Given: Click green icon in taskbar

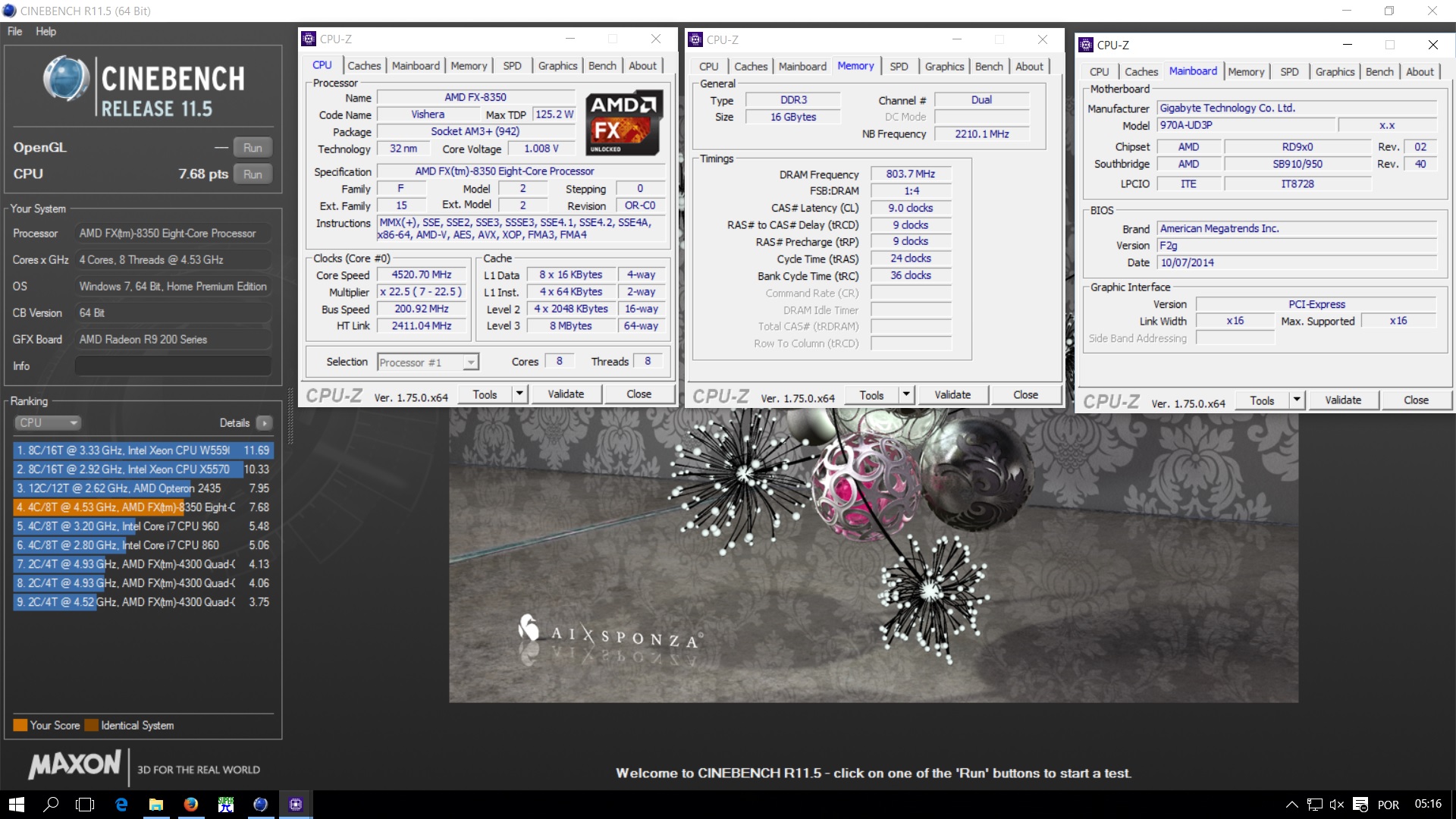Looking at the screenshot, I should pyautogui.click(x=226, y=805).
